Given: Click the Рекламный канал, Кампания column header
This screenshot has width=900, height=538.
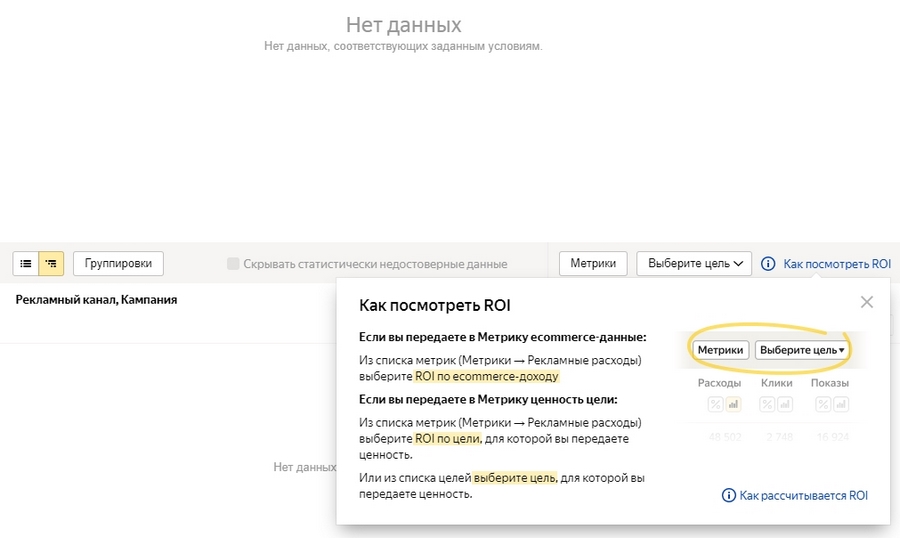Looking at the screenshot, I should (96, 300).
